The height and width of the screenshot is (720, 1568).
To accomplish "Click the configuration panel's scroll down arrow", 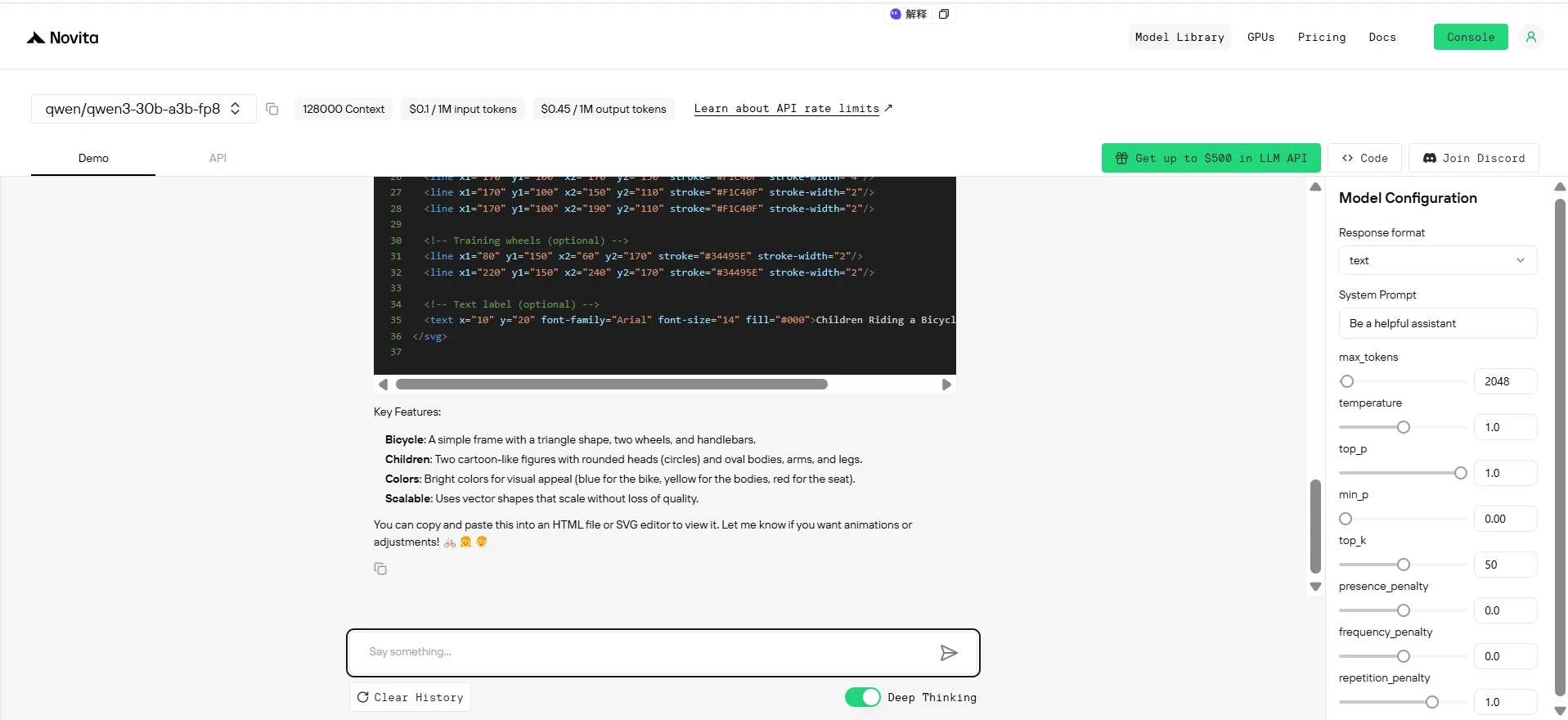I will pyautogui.click(x=1560, y=711).
